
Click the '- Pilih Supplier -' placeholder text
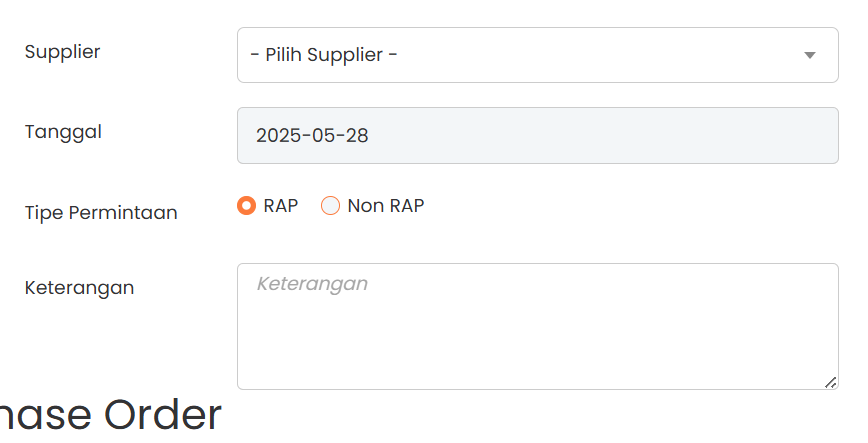[324, 55]
